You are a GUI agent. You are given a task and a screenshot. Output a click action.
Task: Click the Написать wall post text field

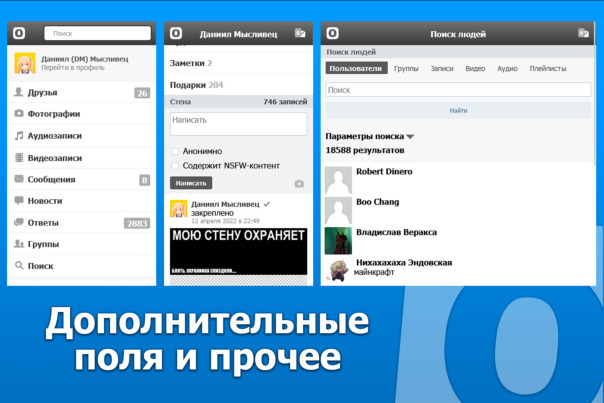(238, 124)
